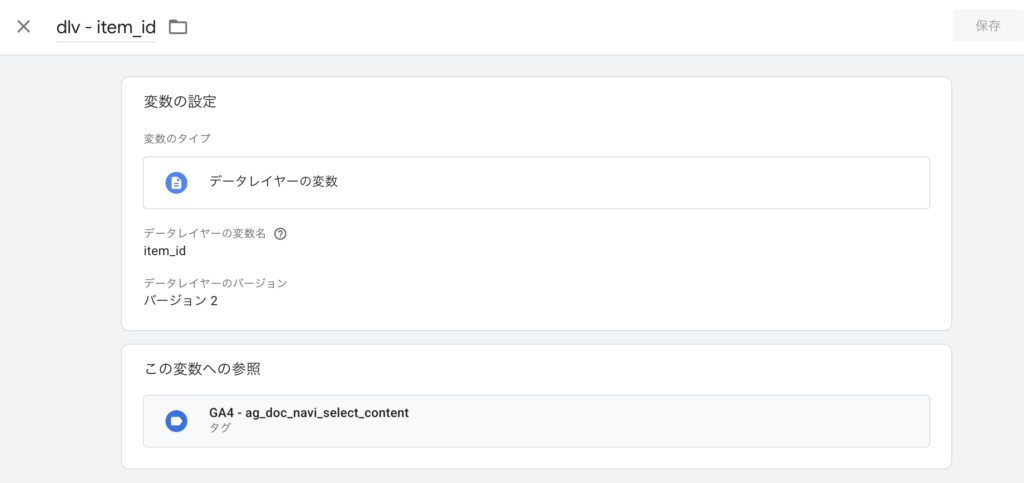The image size is (1024, 483).
Task: Select the データレイヤーの変数 type text
Action: tap(273, 182)
